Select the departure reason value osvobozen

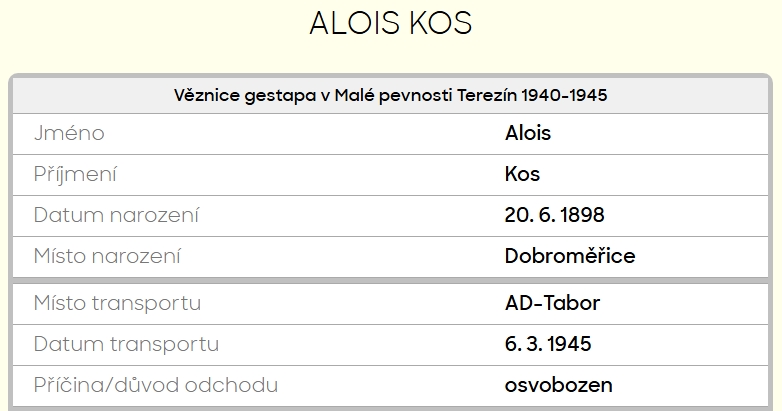pyautogui.click(x=559, y=385)
